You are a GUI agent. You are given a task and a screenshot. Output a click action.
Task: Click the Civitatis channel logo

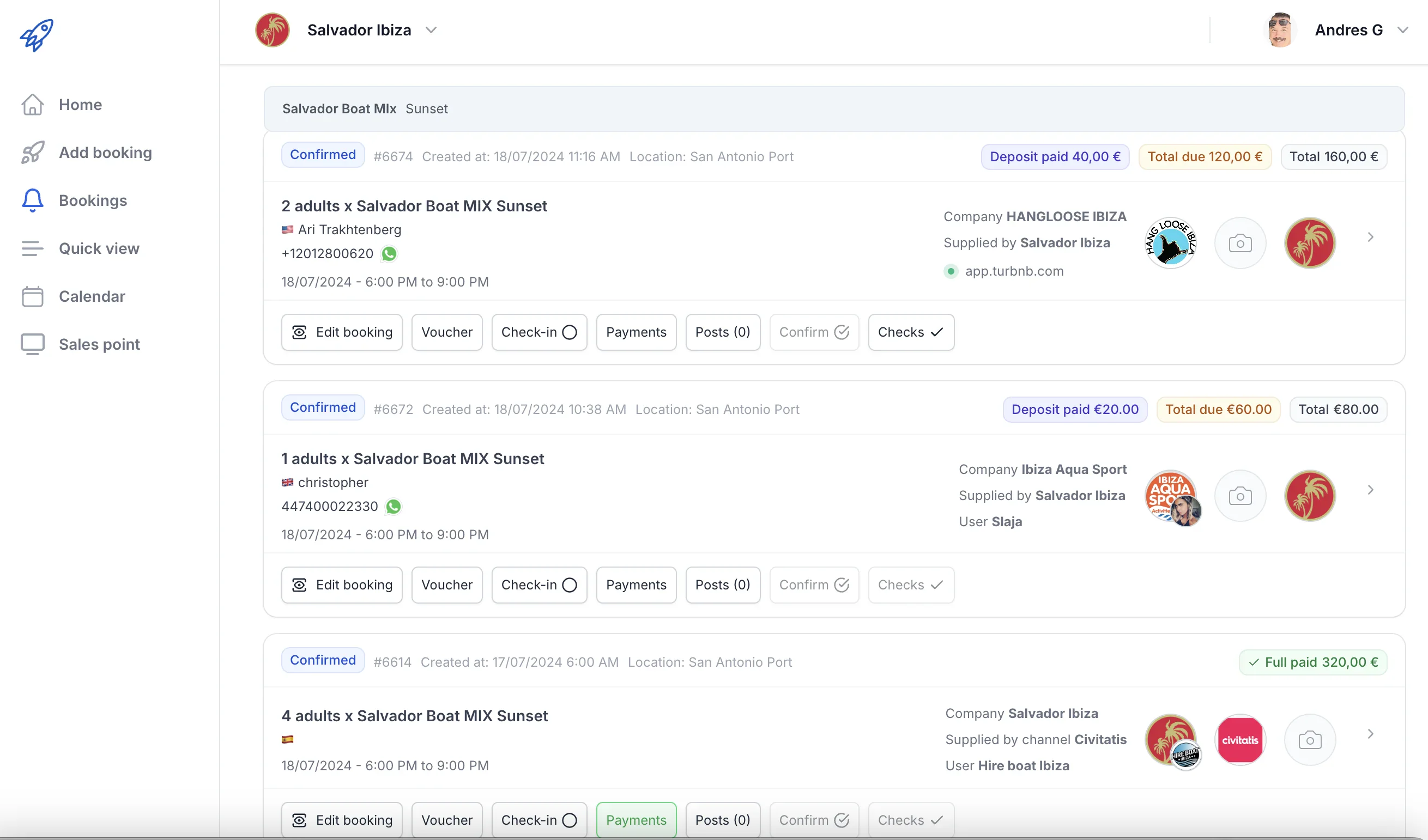click(1241, 739)
